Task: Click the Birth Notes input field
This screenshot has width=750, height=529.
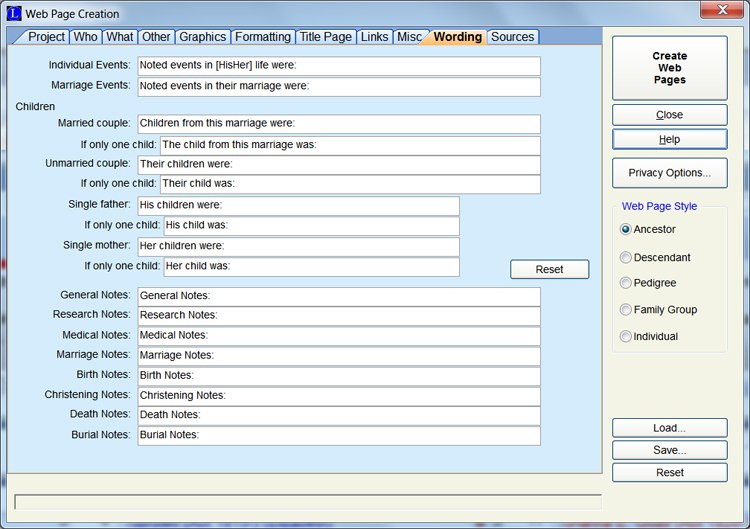Action: [x=339, y=376]
